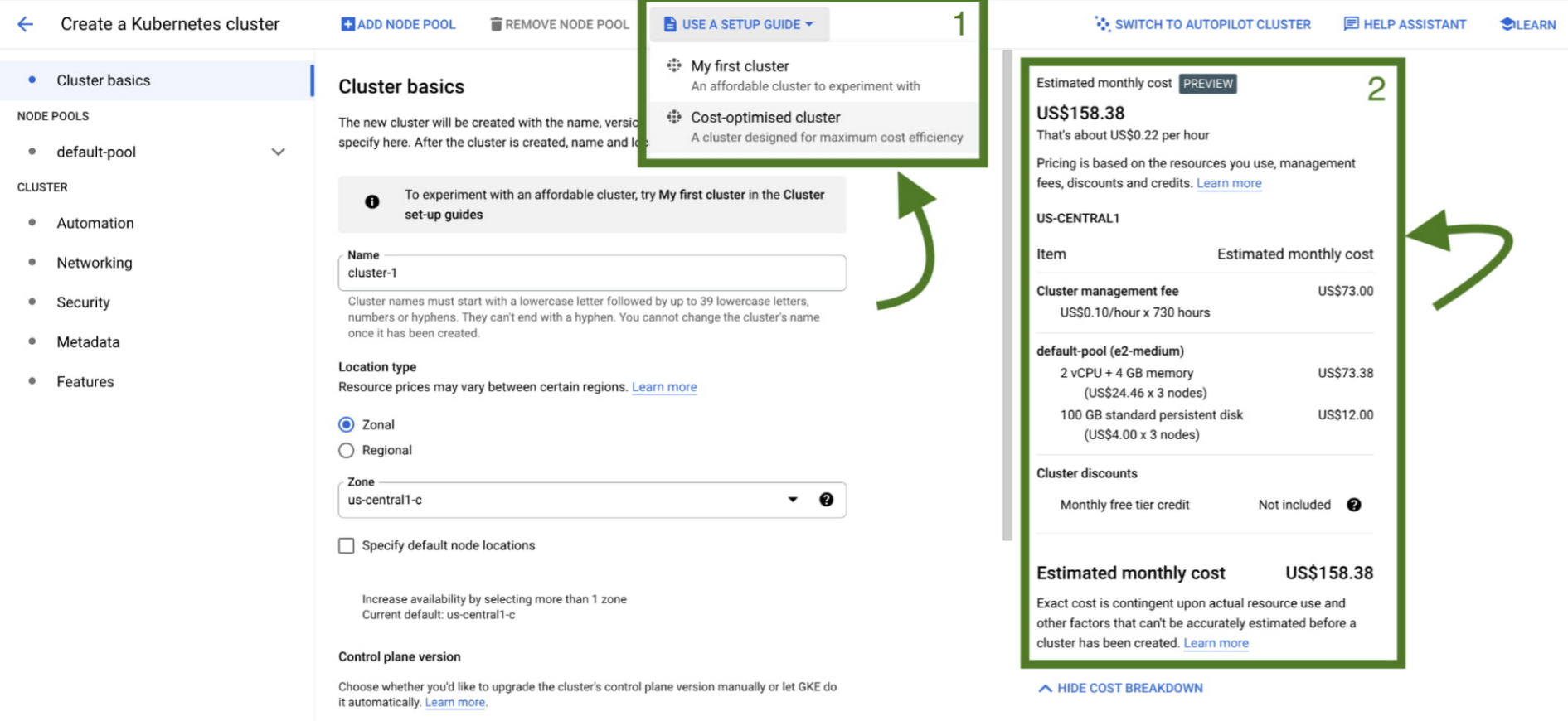Open the Security section
Image resolution: width=1568 pixels, height=721 pixels.
pos(83,302)
